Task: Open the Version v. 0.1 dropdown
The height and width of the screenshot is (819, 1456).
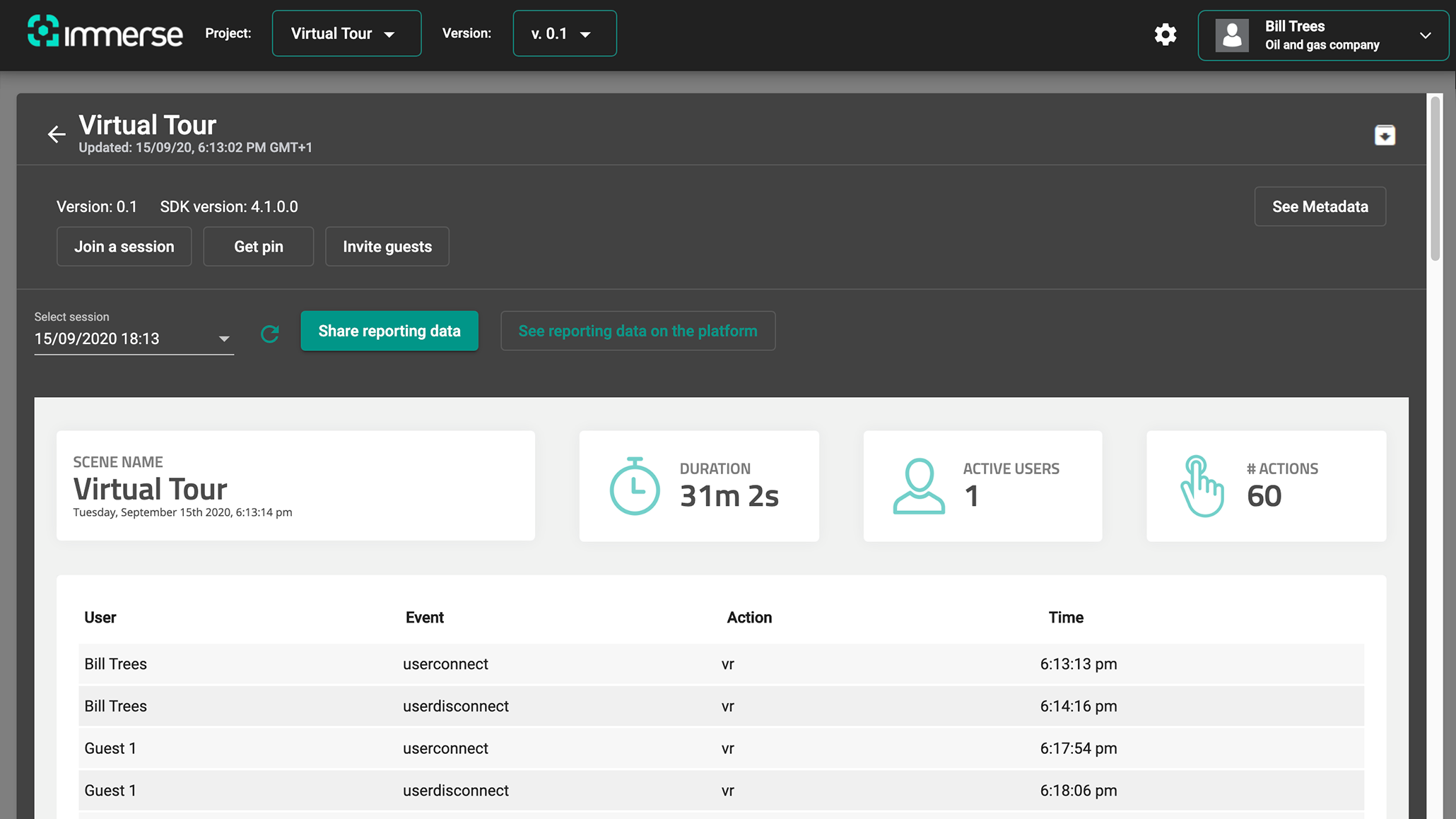Action: [564, 33]
